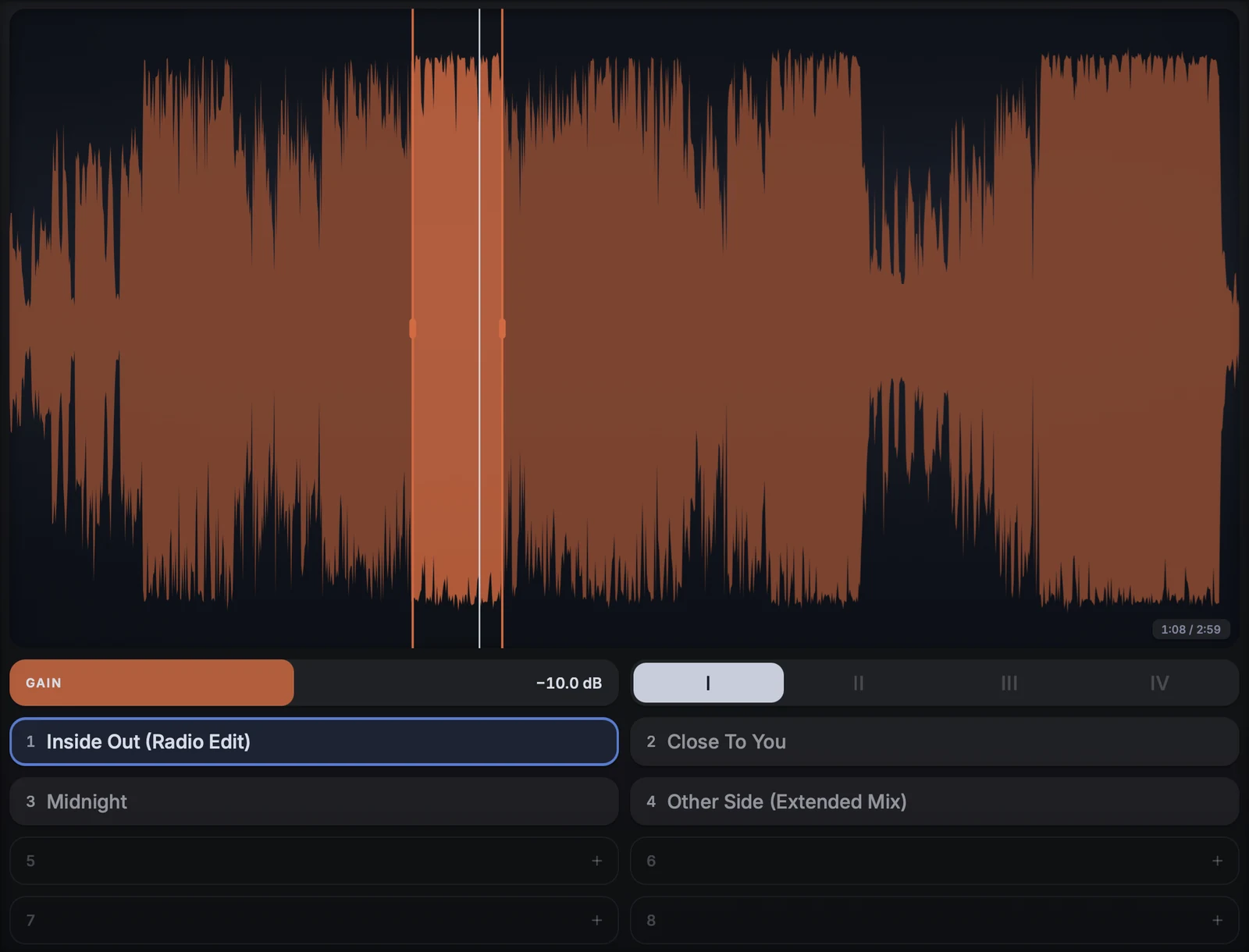Add a track to empty slot 5

[314, 861]
